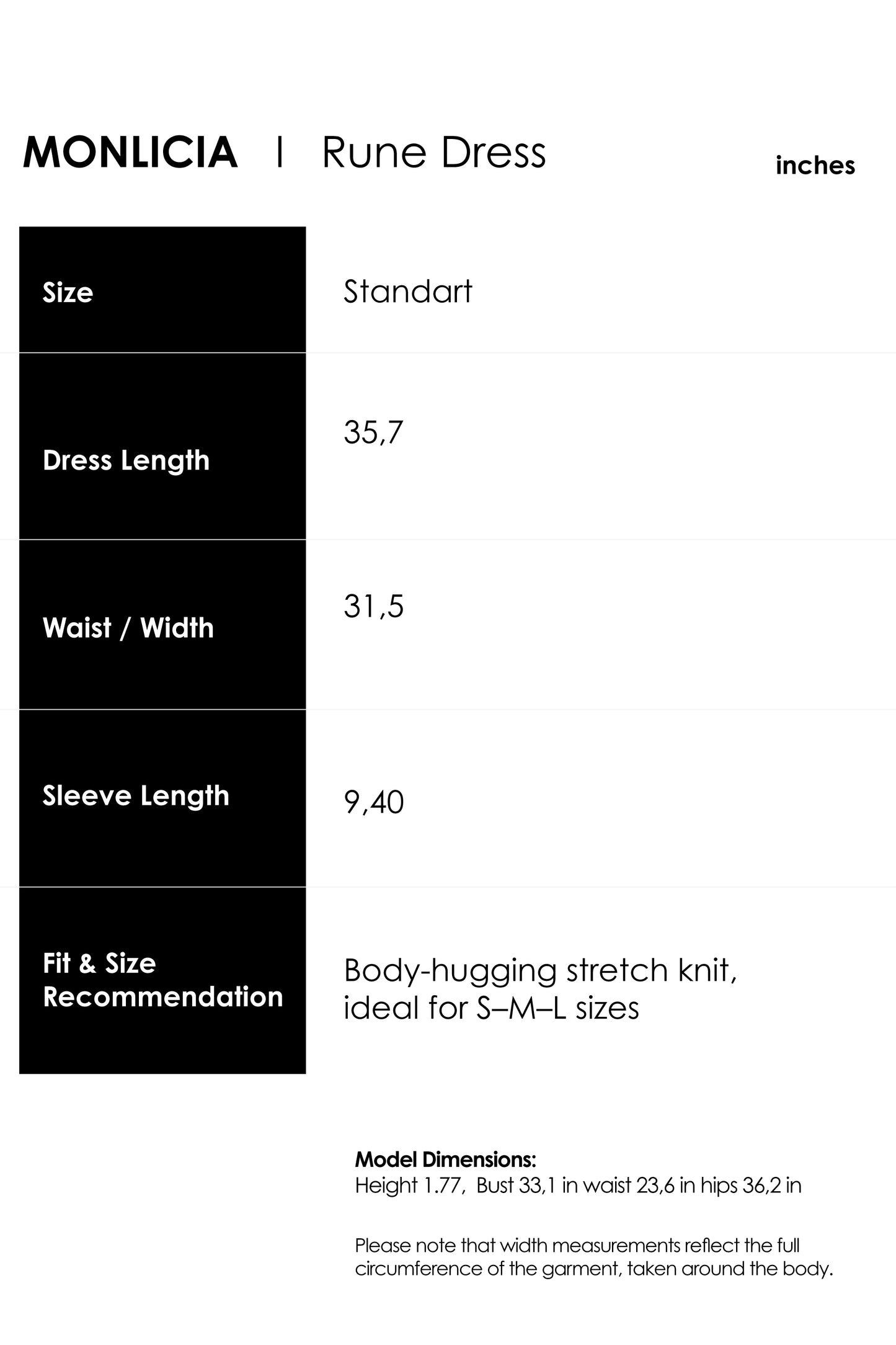This screenshot has height=1345, width=896.
Task: Click the Body-hugging stretch knit text
Action: (540, 970)
